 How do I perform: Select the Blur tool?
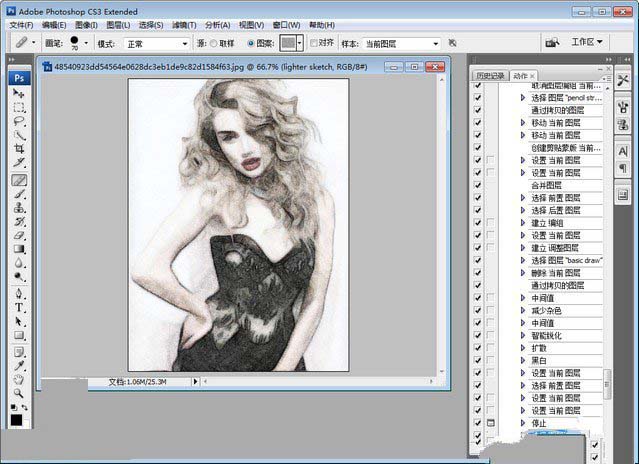pyautogui.click(x=19, y=263)
